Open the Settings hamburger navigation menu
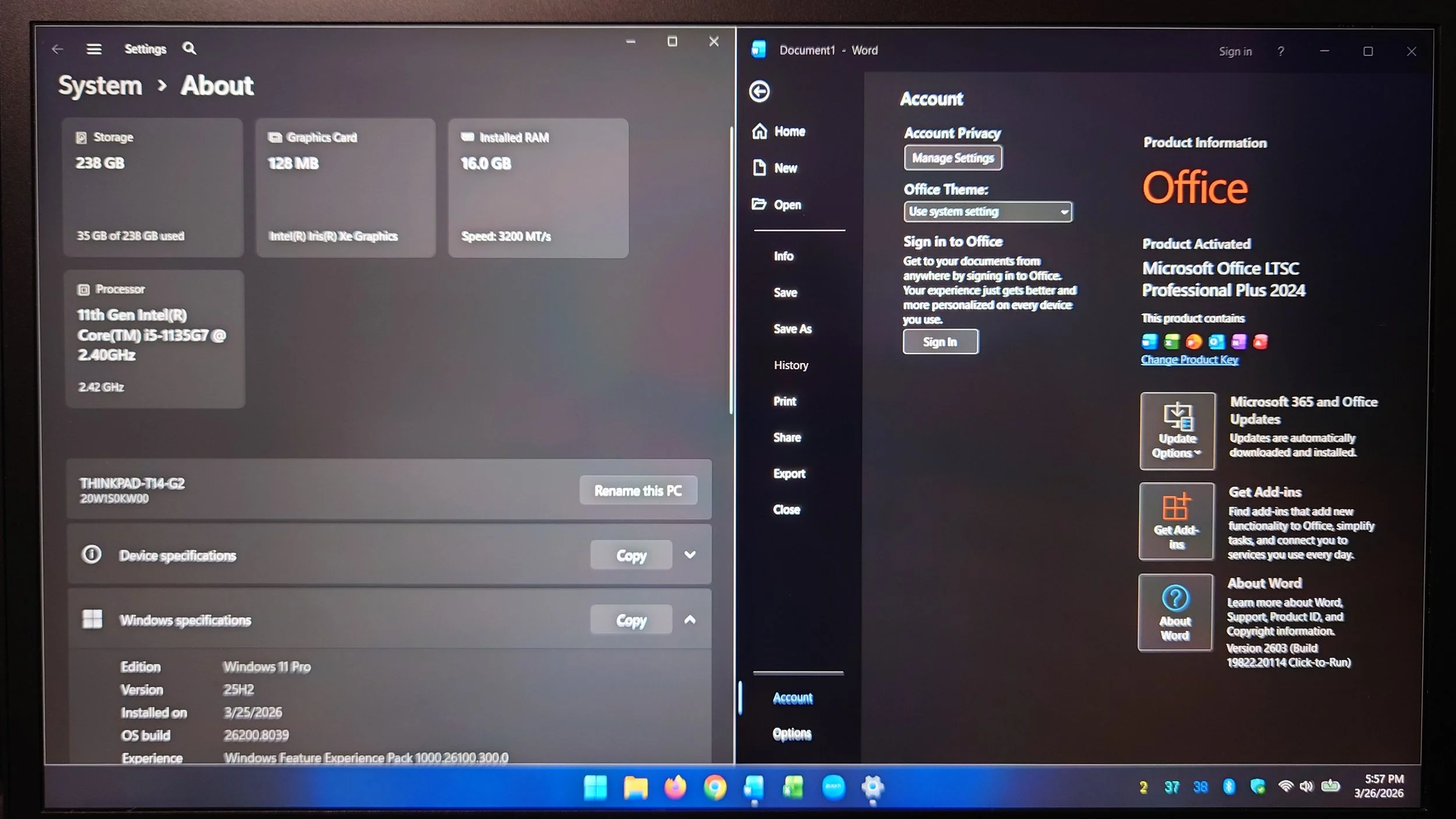This screenshot has width=1456, height=819. click(94, 49)
